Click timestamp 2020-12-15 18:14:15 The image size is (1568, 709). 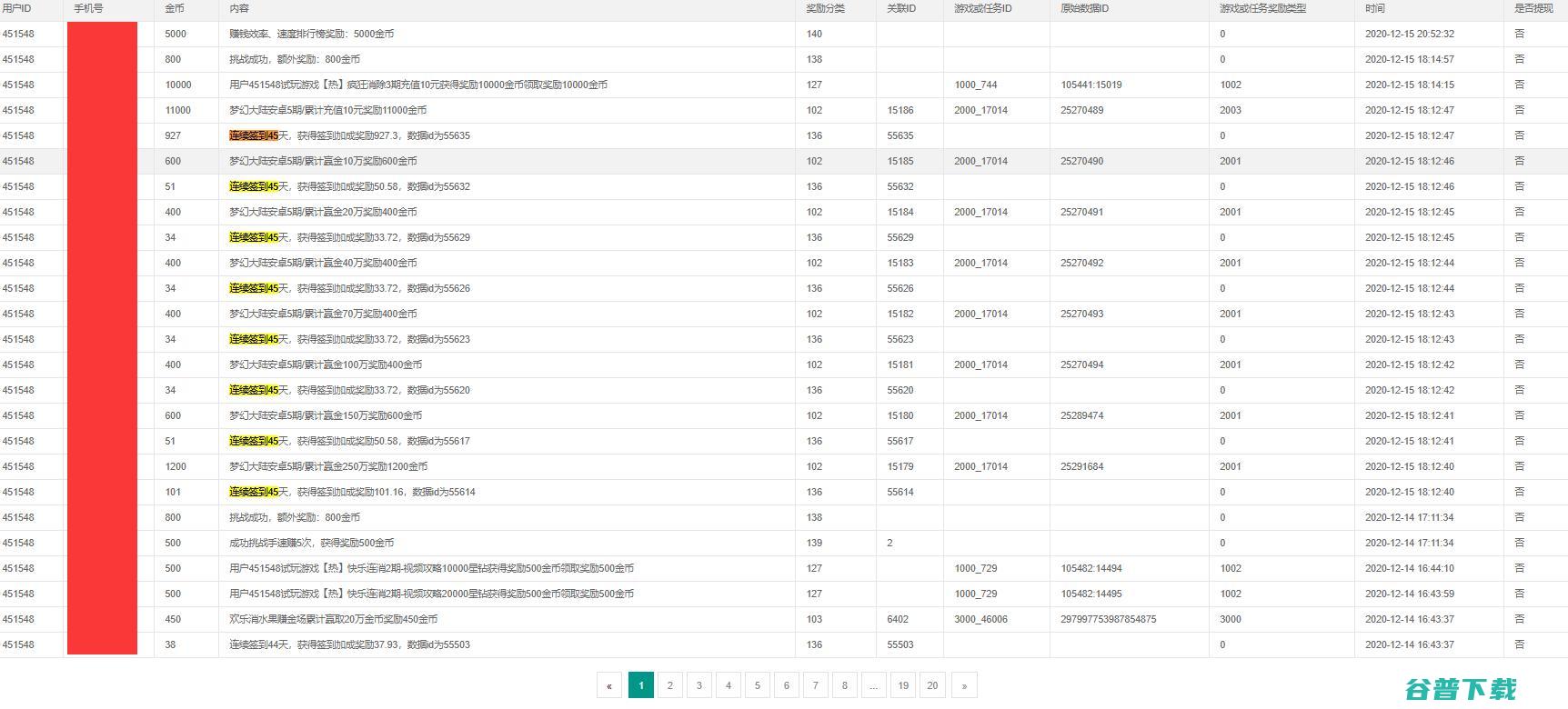[1410, 85]
